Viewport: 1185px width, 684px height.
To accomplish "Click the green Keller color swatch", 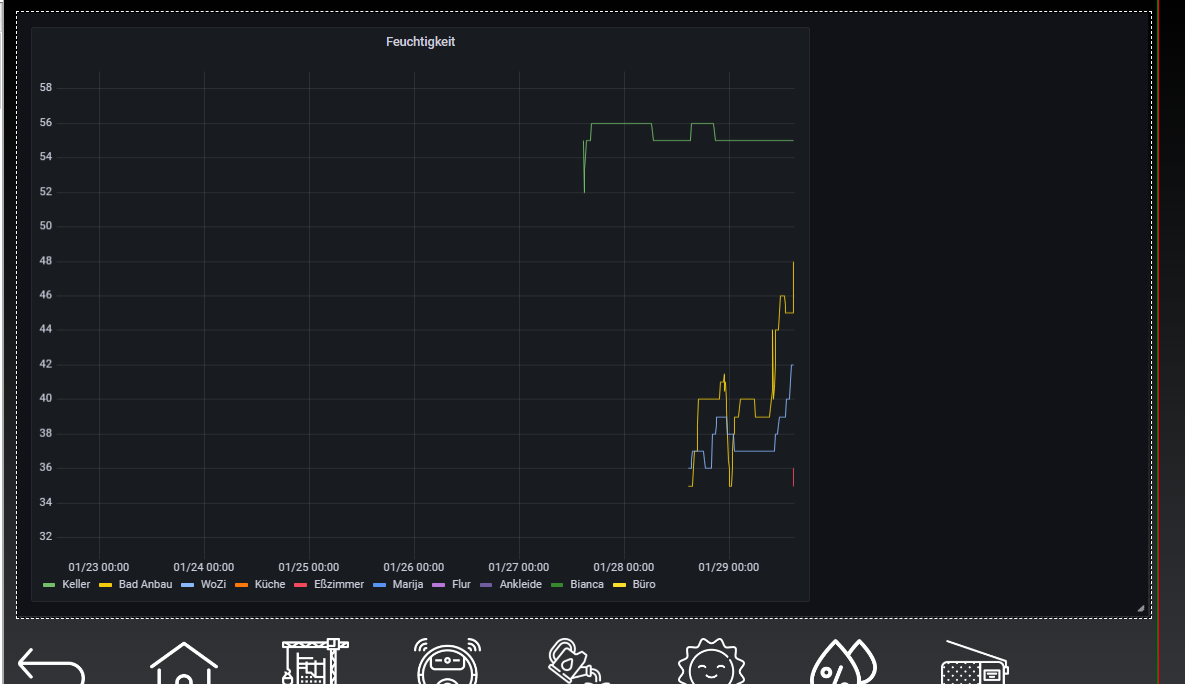I will 49,586.
